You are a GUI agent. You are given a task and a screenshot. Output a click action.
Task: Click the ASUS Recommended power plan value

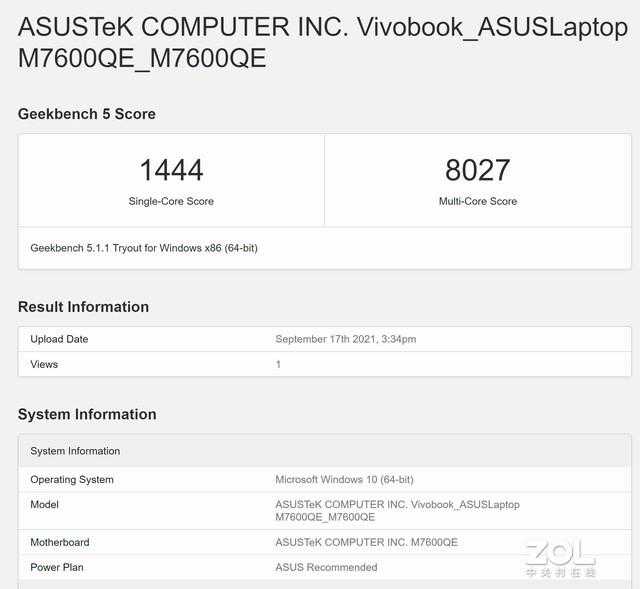coord(326,567)
